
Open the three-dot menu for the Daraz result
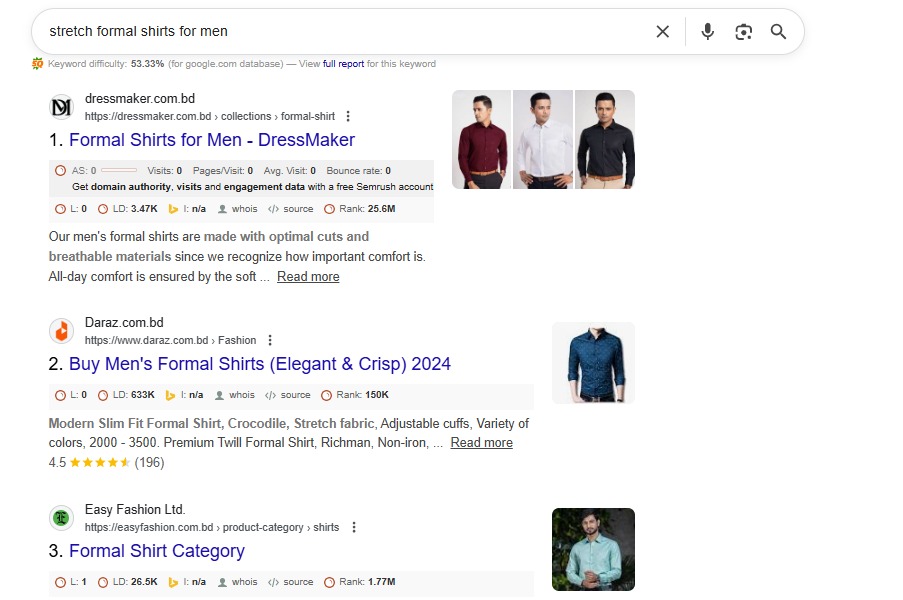[270, 341]
